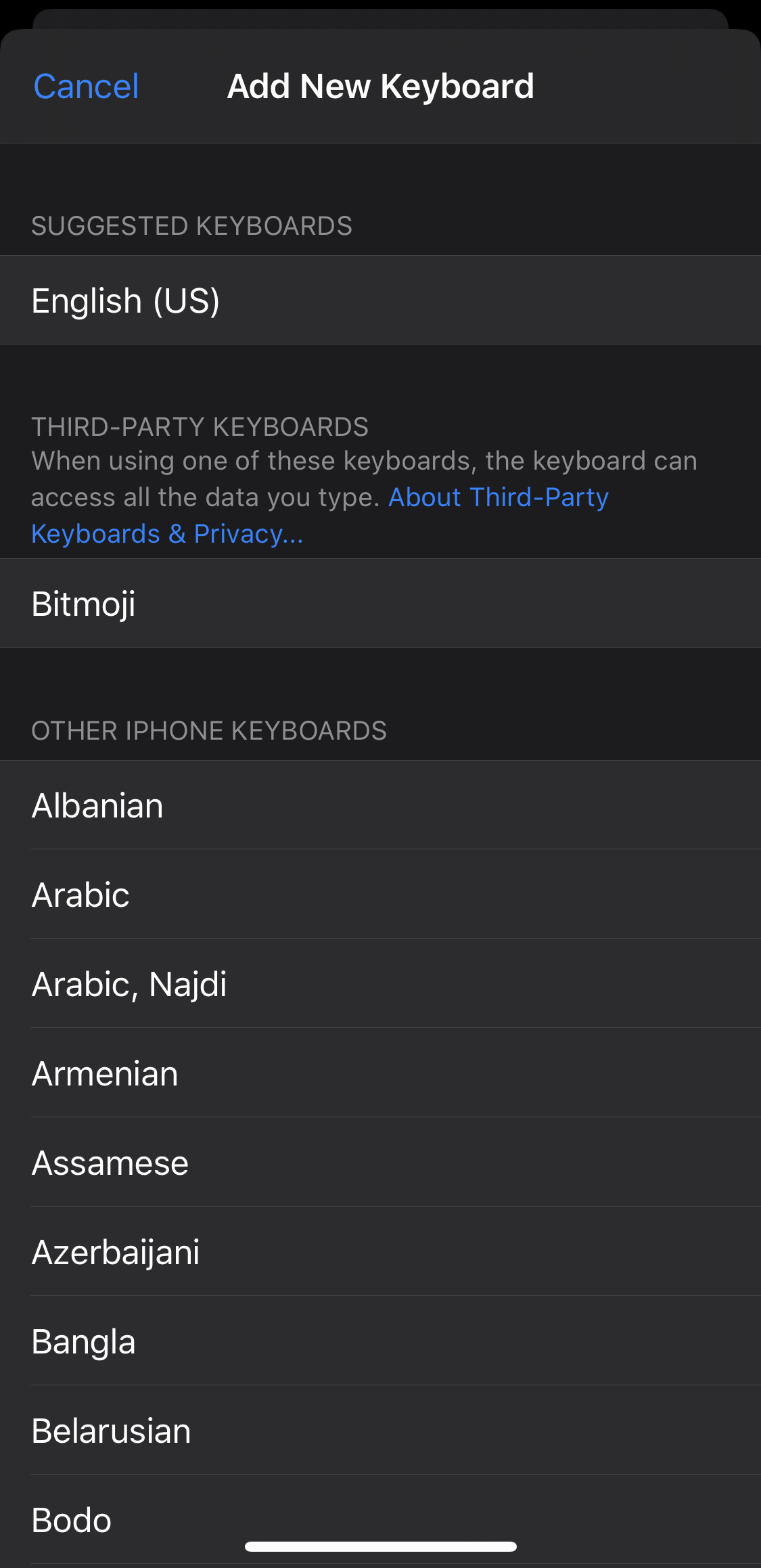Screen dimensions: 761x1568
Task: Select English (US) suggested keyboard
Action: pyautogui.click(x=380, y=300)
